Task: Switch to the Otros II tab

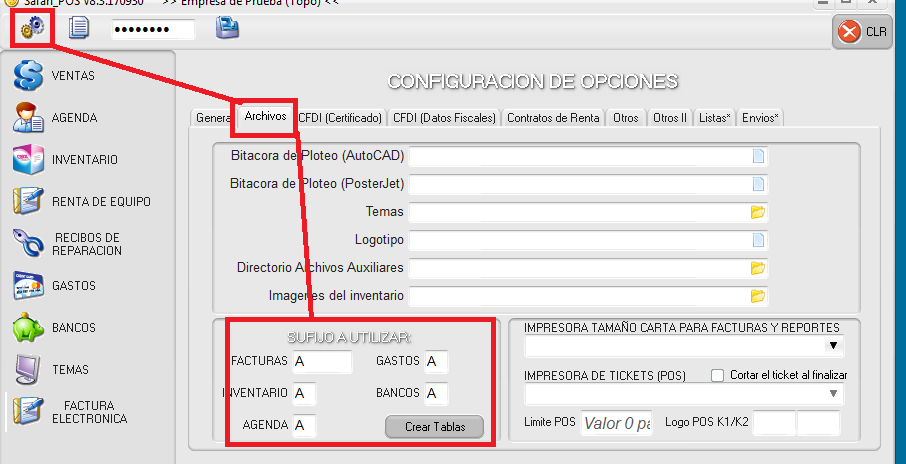Action: pyautogui.click(x=670, y=118)
